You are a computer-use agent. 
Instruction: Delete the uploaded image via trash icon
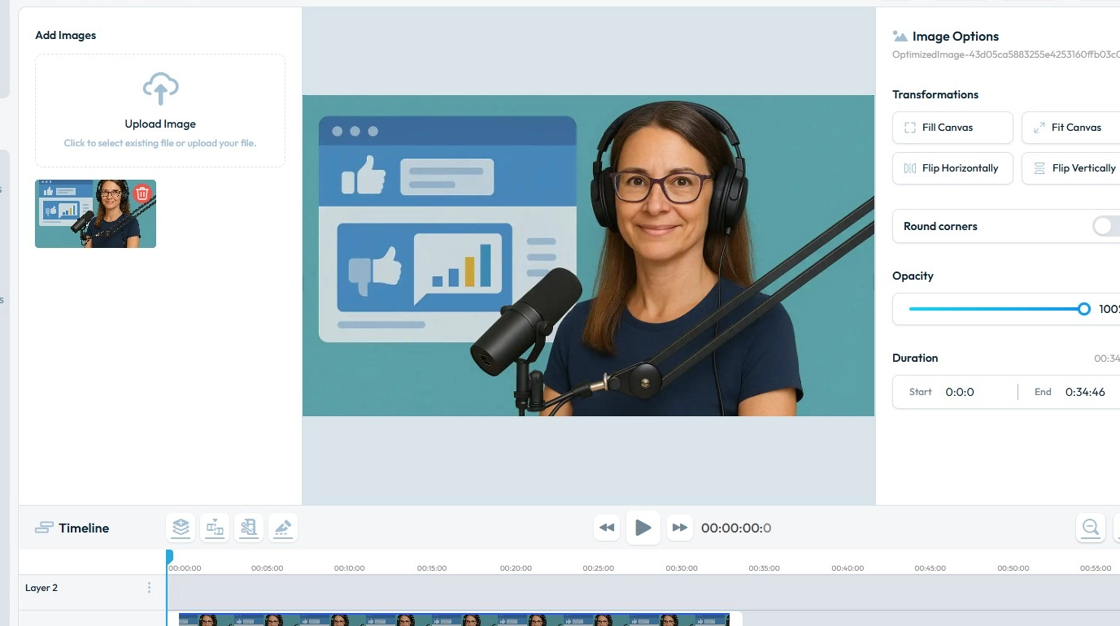pyautogui.click(x=142, y=193)
